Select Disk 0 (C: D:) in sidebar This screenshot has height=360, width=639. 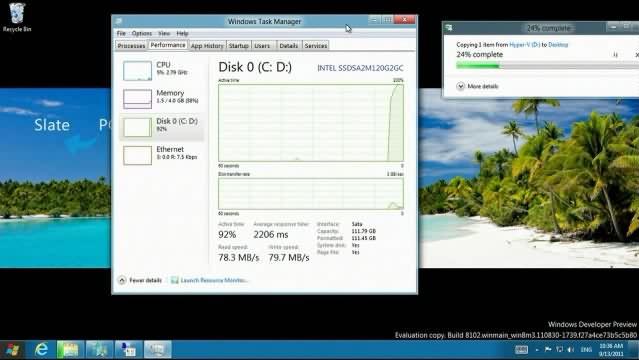(x=161, y=127)
